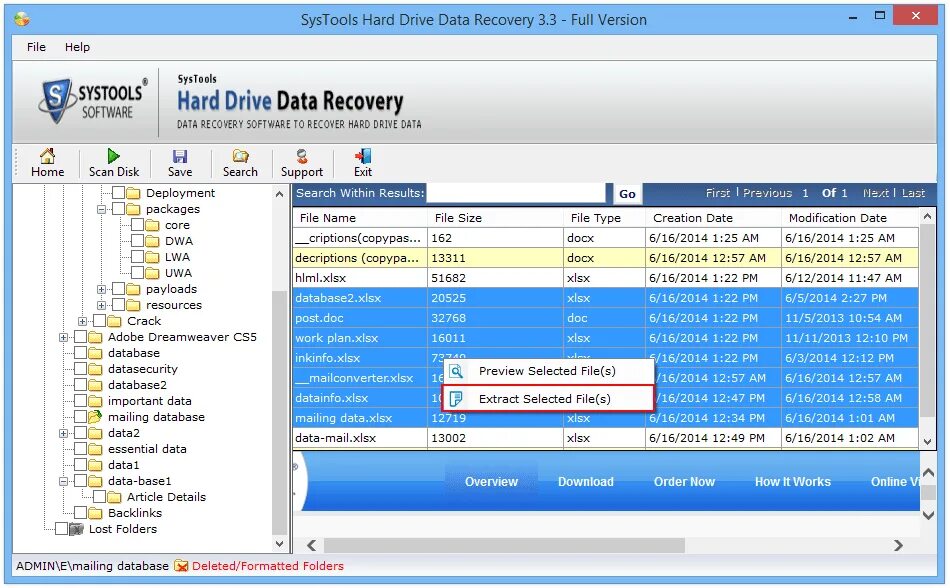Click the essential data folder icon

pyautogui.click(x=95, y=449)
